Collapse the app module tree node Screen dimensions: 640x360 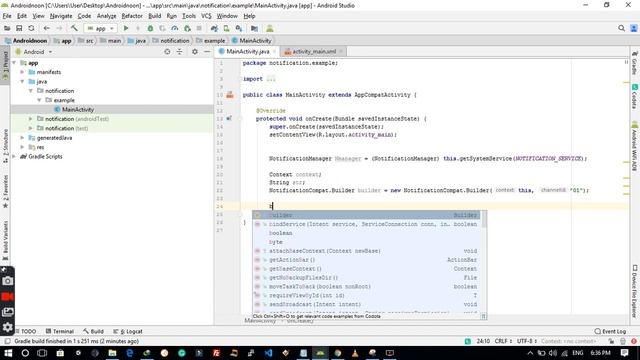(15, 63)
